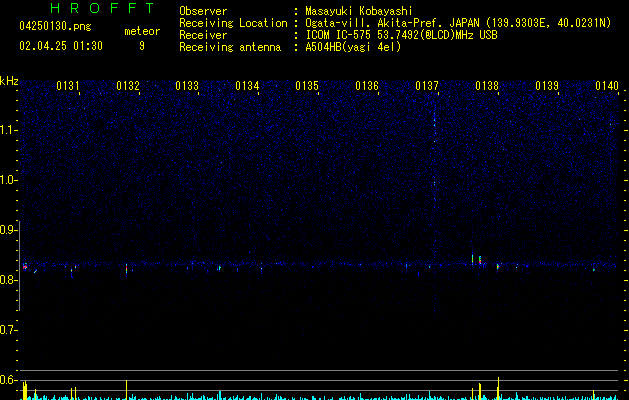Click the Ogata-vill. Akita-Pref. JAPAN location text
Image resolution: width=629 pixels, height=400 pixels.
click(458, 23)
